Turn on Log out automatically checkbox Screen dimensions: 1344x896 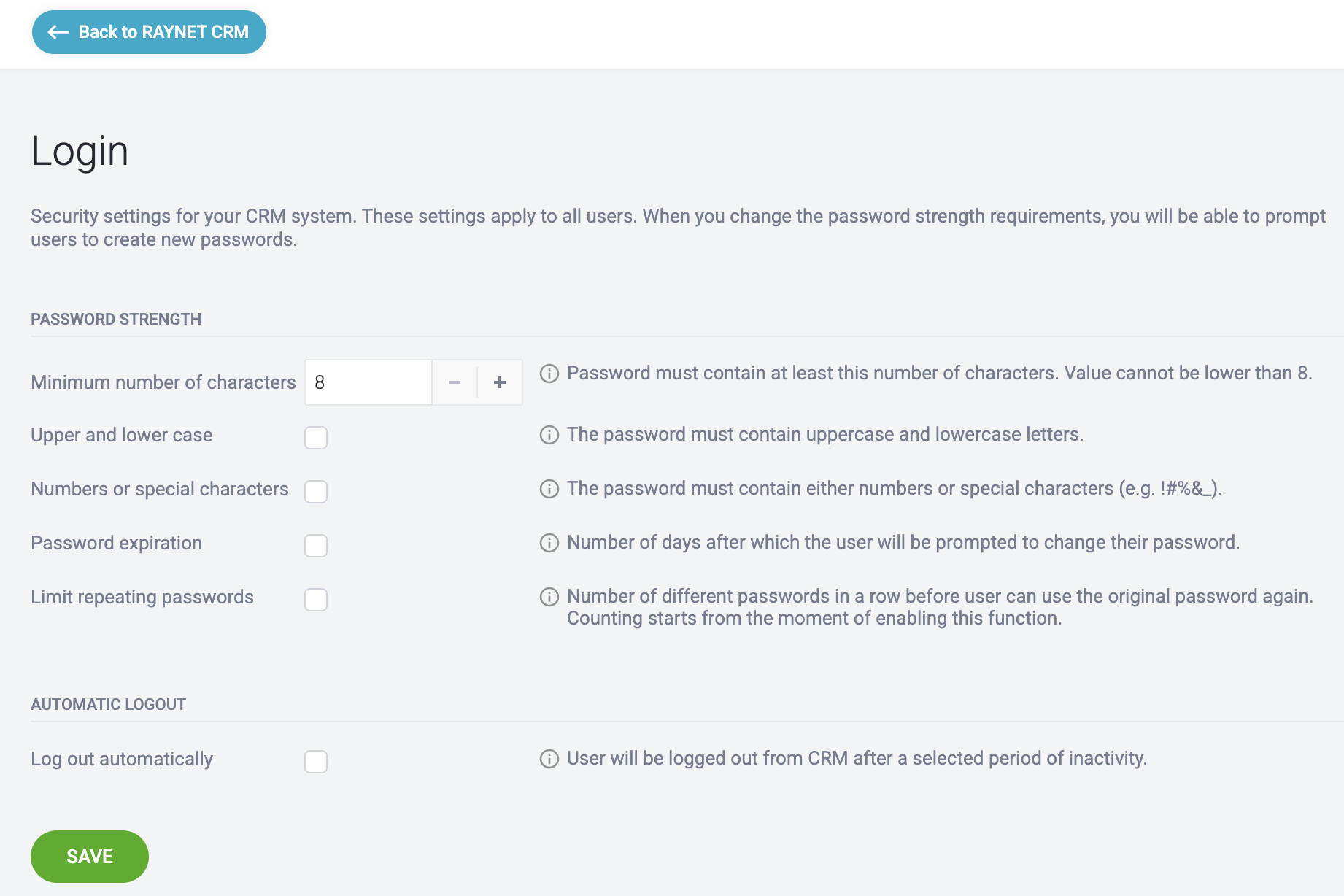tap(316, 762)
